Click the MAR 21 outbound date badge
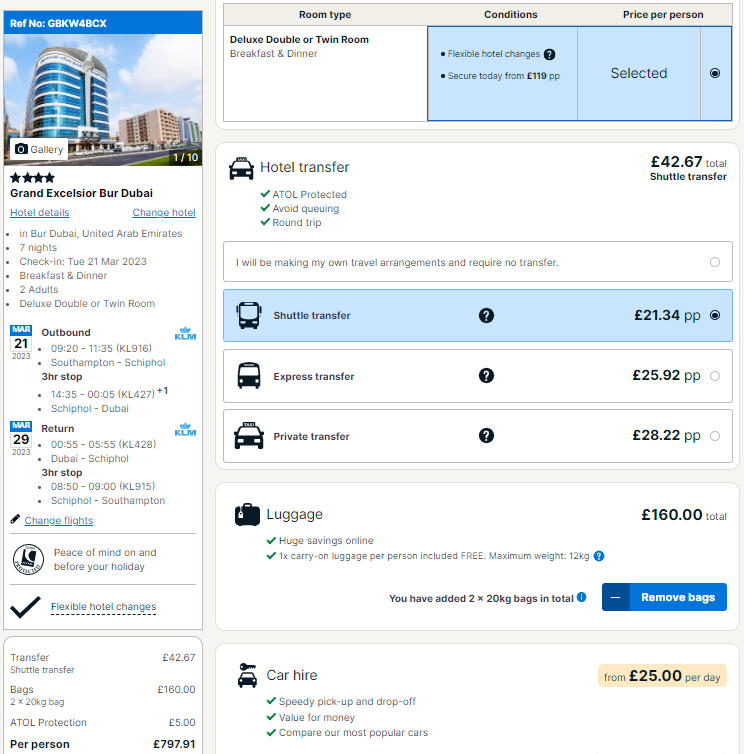744x754 pixels. [x=21, y=342]
